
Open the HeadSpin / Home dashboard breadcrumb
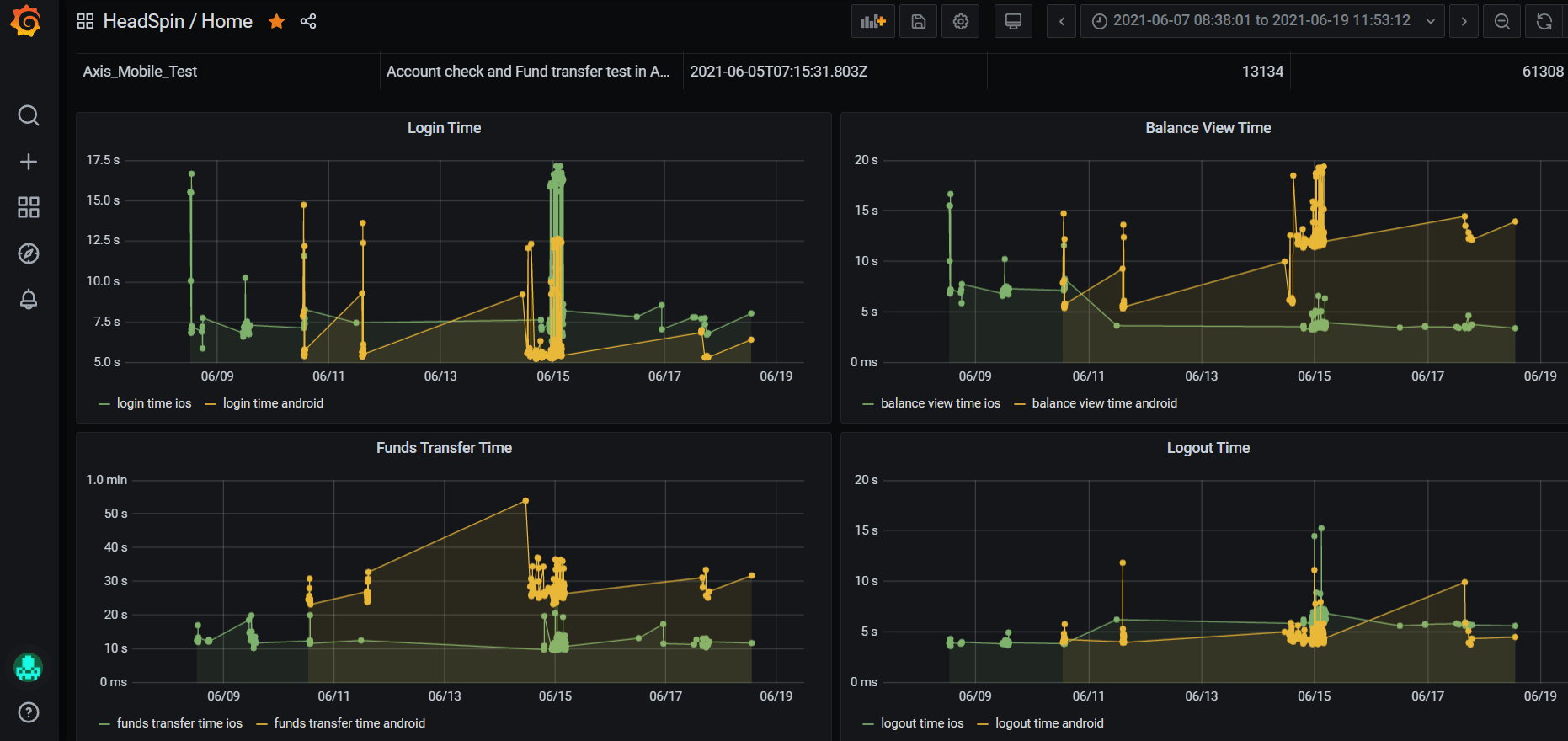[x=178, y=21]
